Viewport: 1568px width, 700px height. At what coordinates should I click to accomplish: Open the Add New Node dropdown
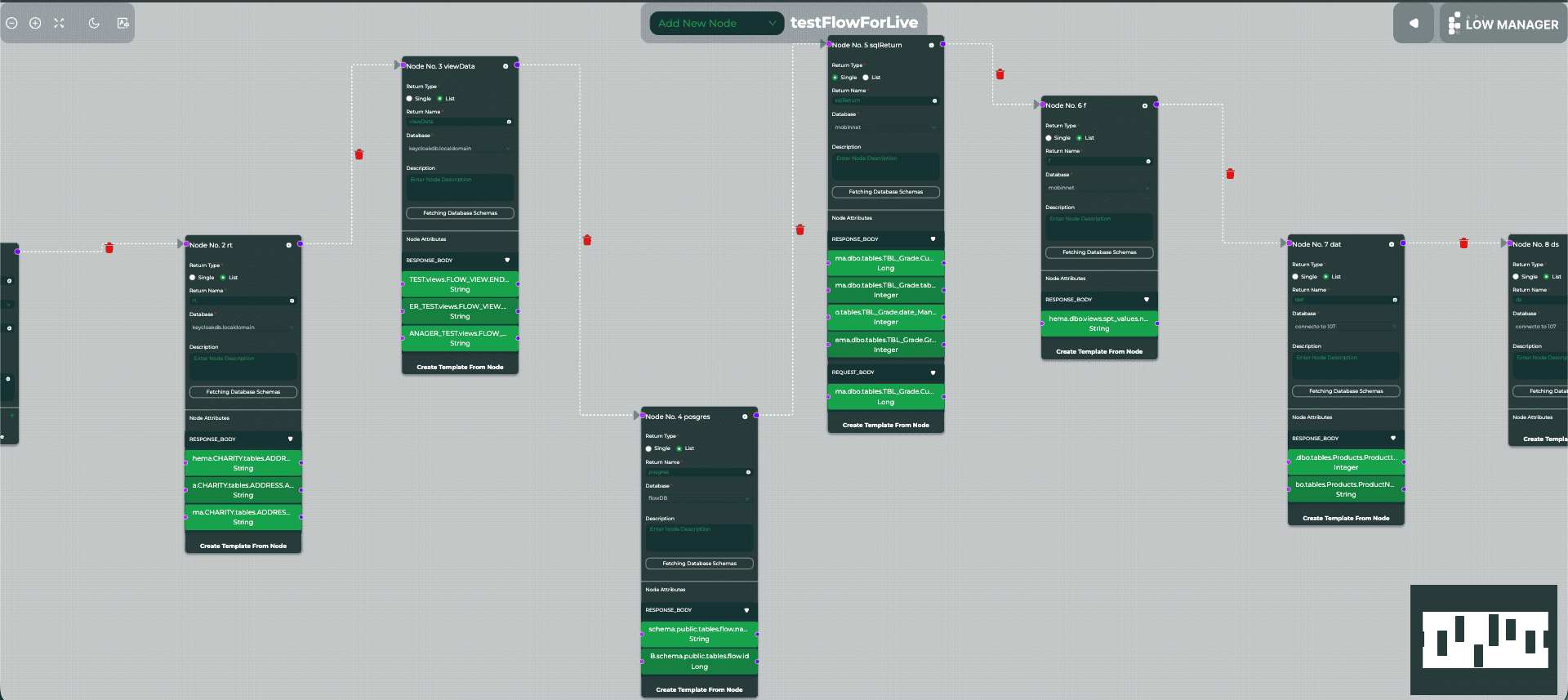point(716,24)
